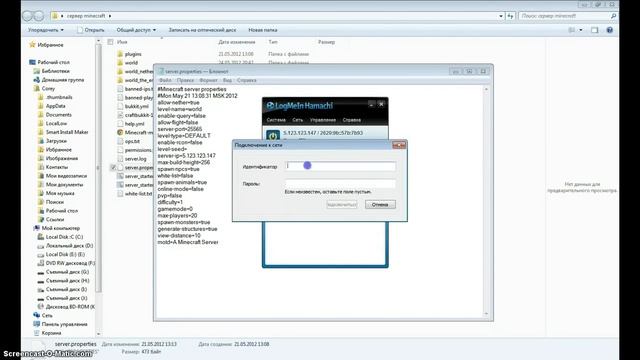Open the Справка menu in Hamachi

pos(351,120)
